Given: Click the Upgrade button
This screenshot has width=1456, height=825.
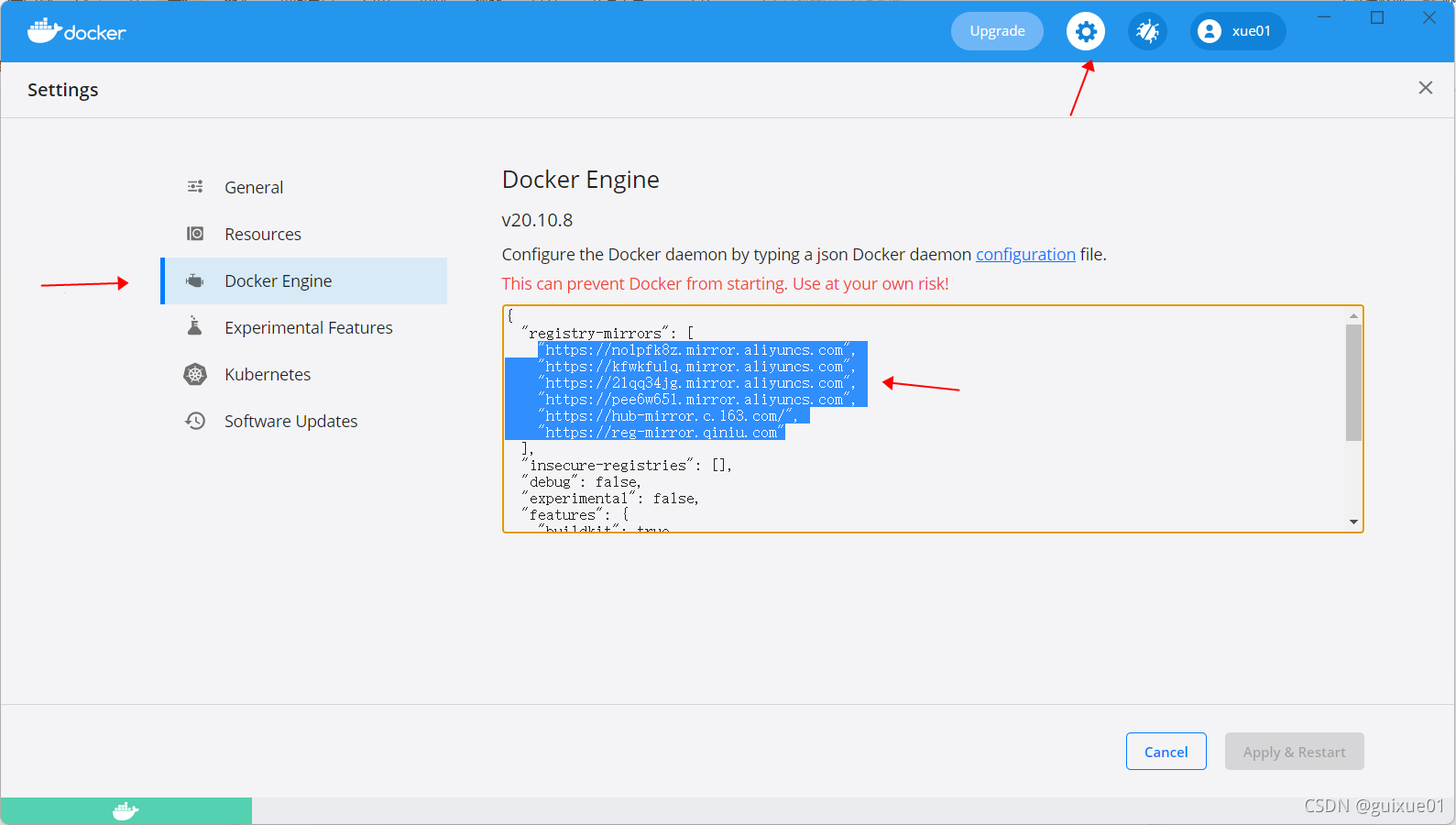Looking at the screenshot, I should (997, 31).
